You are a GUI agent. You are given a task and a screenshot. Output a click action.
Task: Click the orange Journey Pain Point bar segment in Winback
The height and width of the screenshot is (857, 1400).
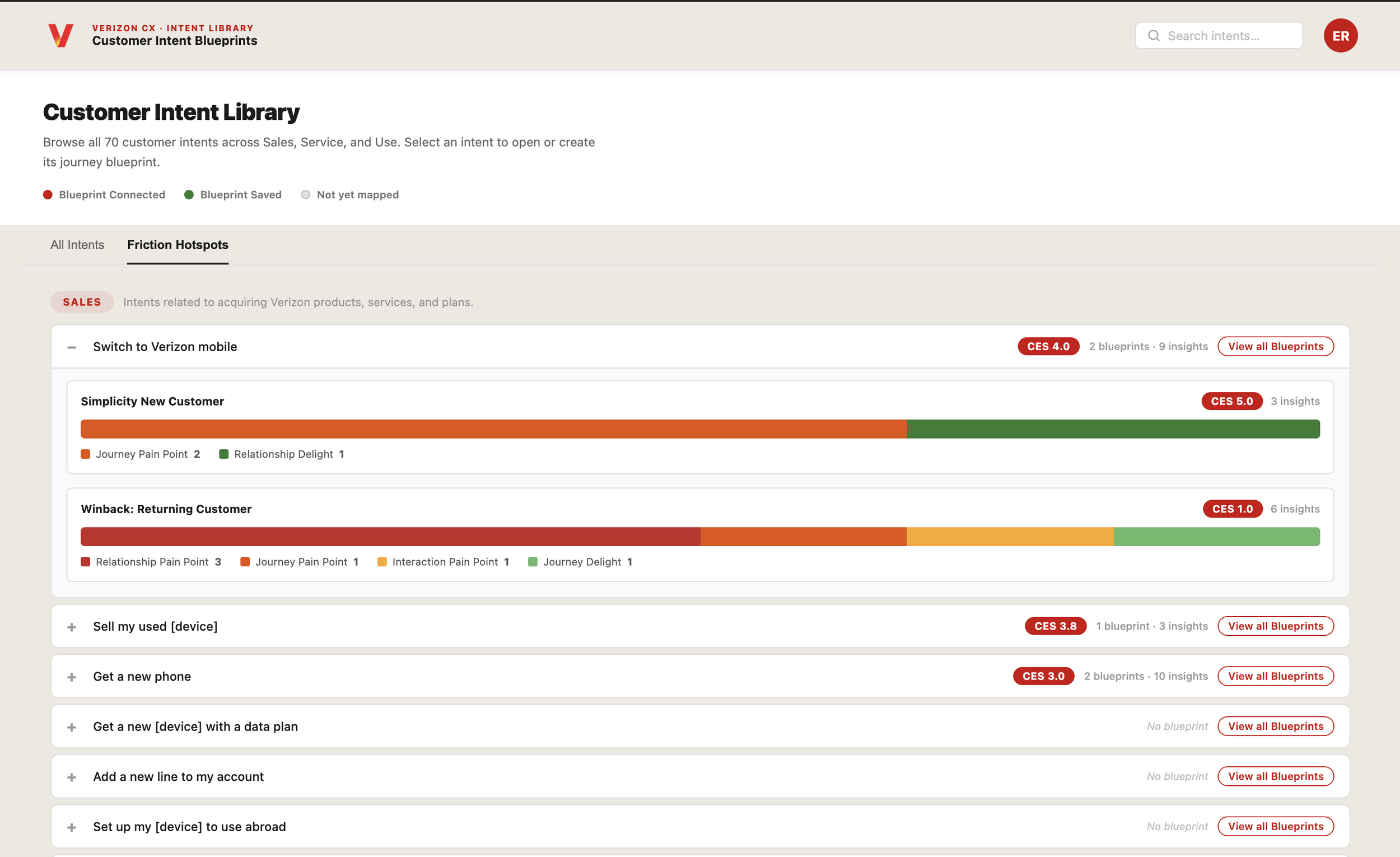(804, 537)
